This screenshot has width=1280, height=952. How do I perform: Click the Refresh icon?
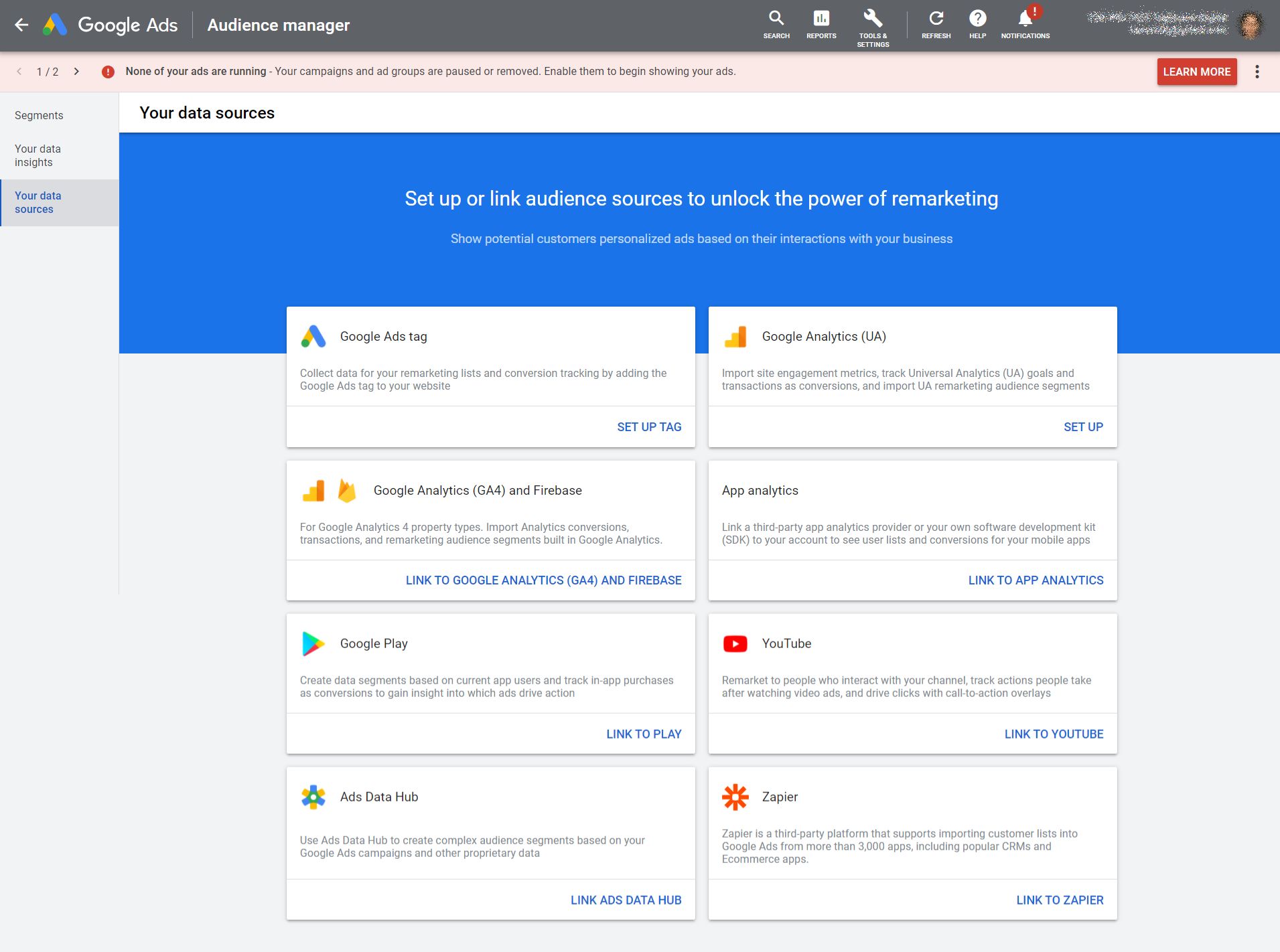tap(936, 17)
